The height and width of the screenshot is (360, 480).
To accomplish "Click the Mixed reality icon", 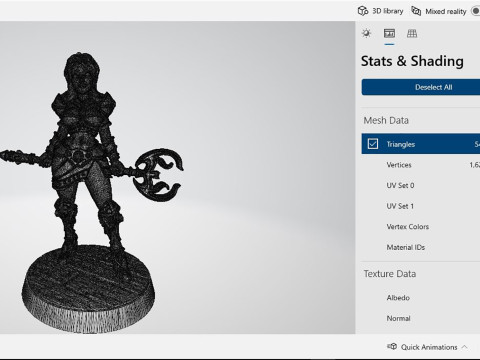I will point(416,11).
